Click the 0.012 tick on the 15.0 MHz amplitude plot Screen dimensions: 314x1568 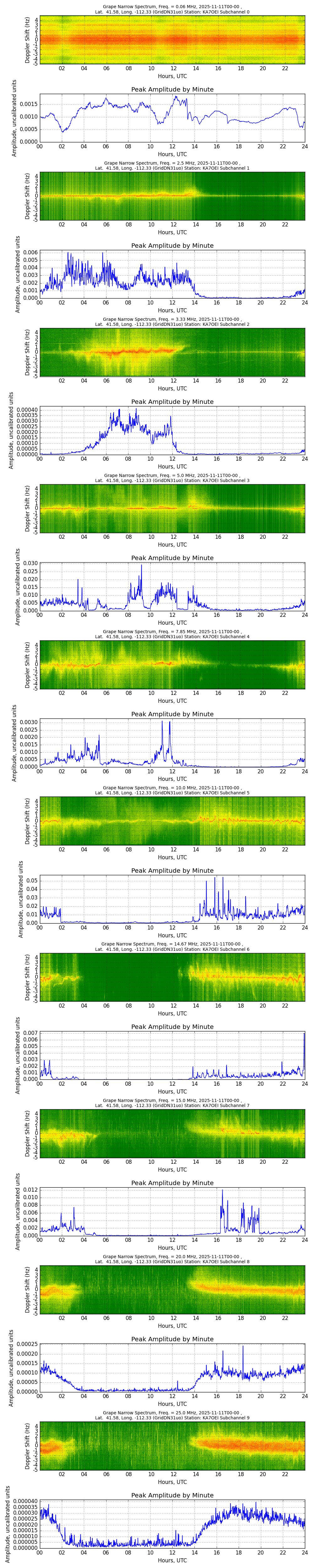tap(30, 1190)
